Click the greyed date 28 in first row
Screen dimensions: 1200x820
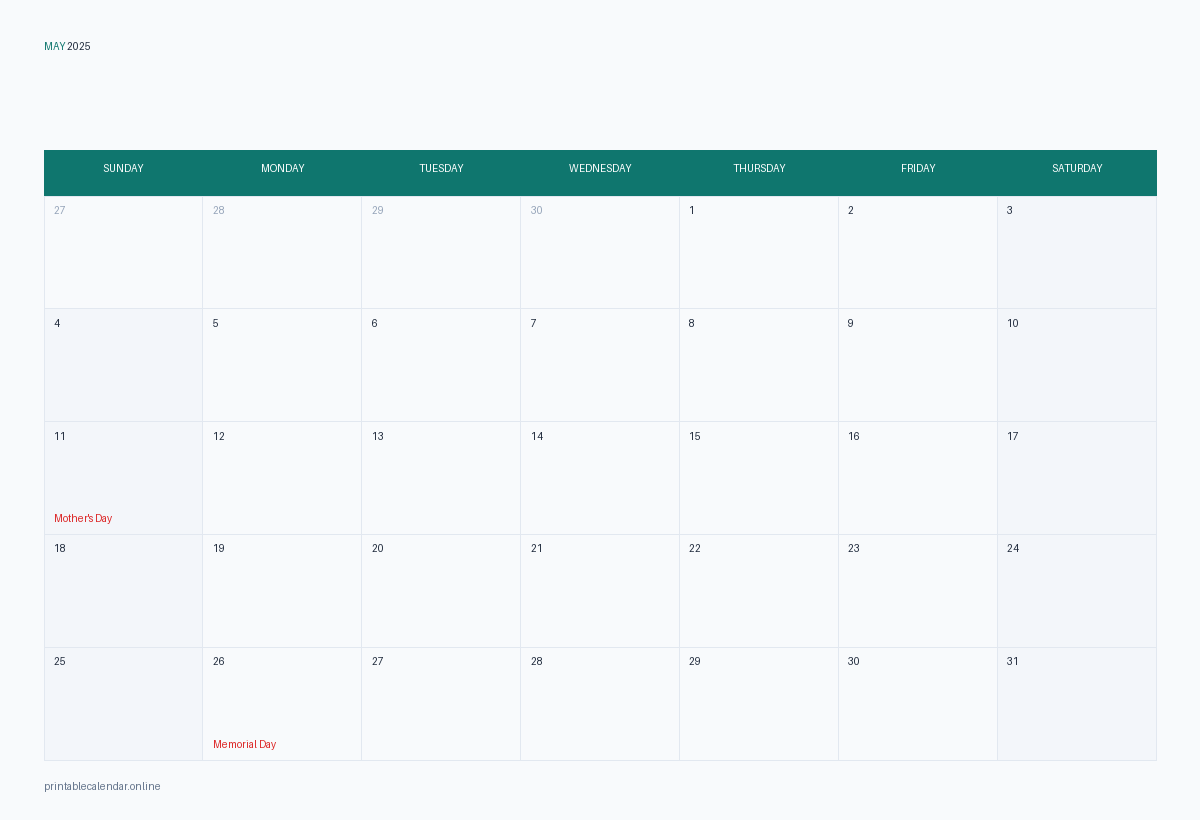219,211
